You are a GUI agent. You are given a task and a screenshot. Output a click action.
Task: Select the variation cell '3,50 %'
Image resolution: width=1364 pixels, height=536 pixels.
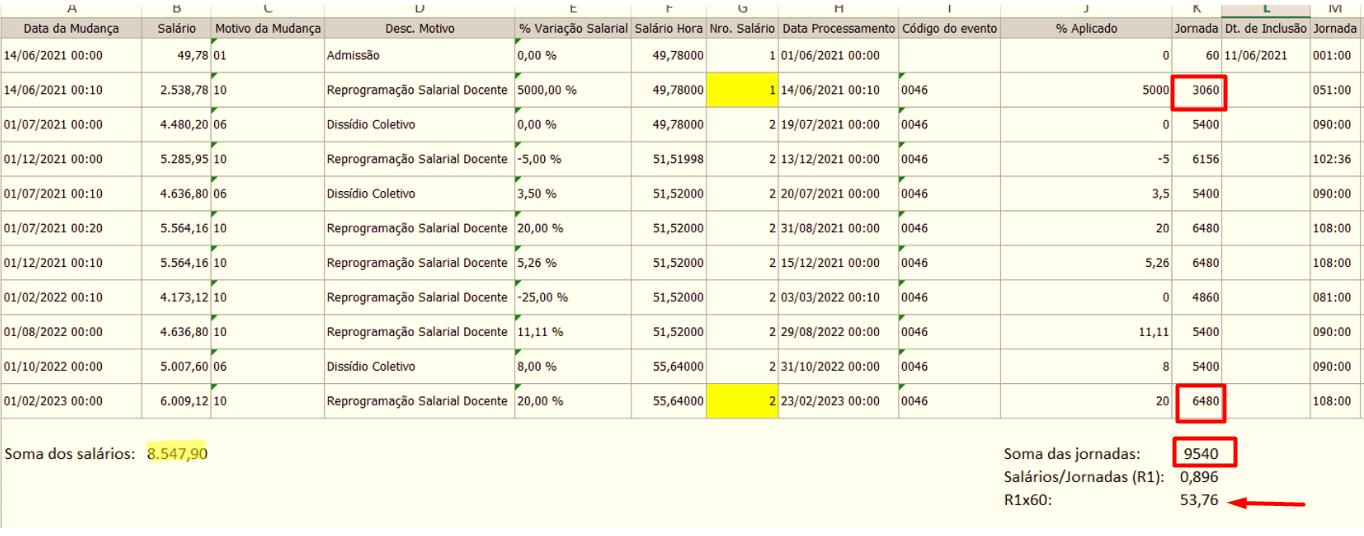pos(574,194)
